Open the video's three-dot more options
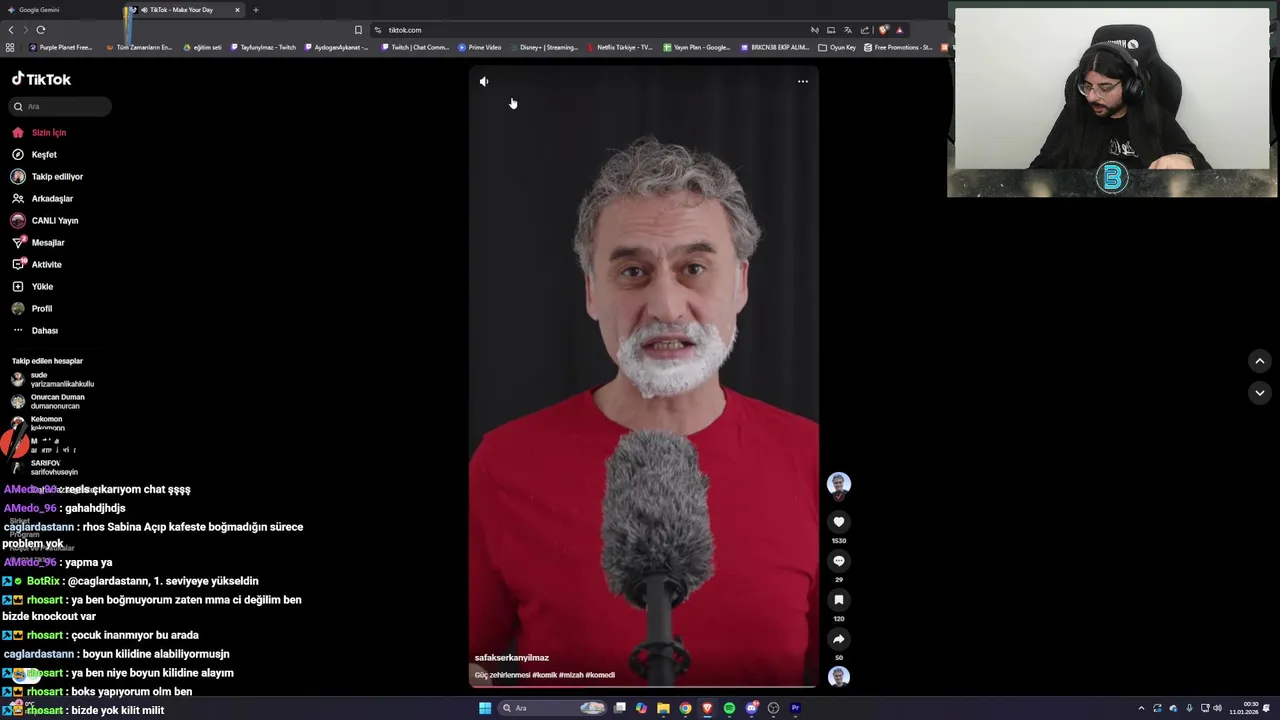 tap(803, 82)
